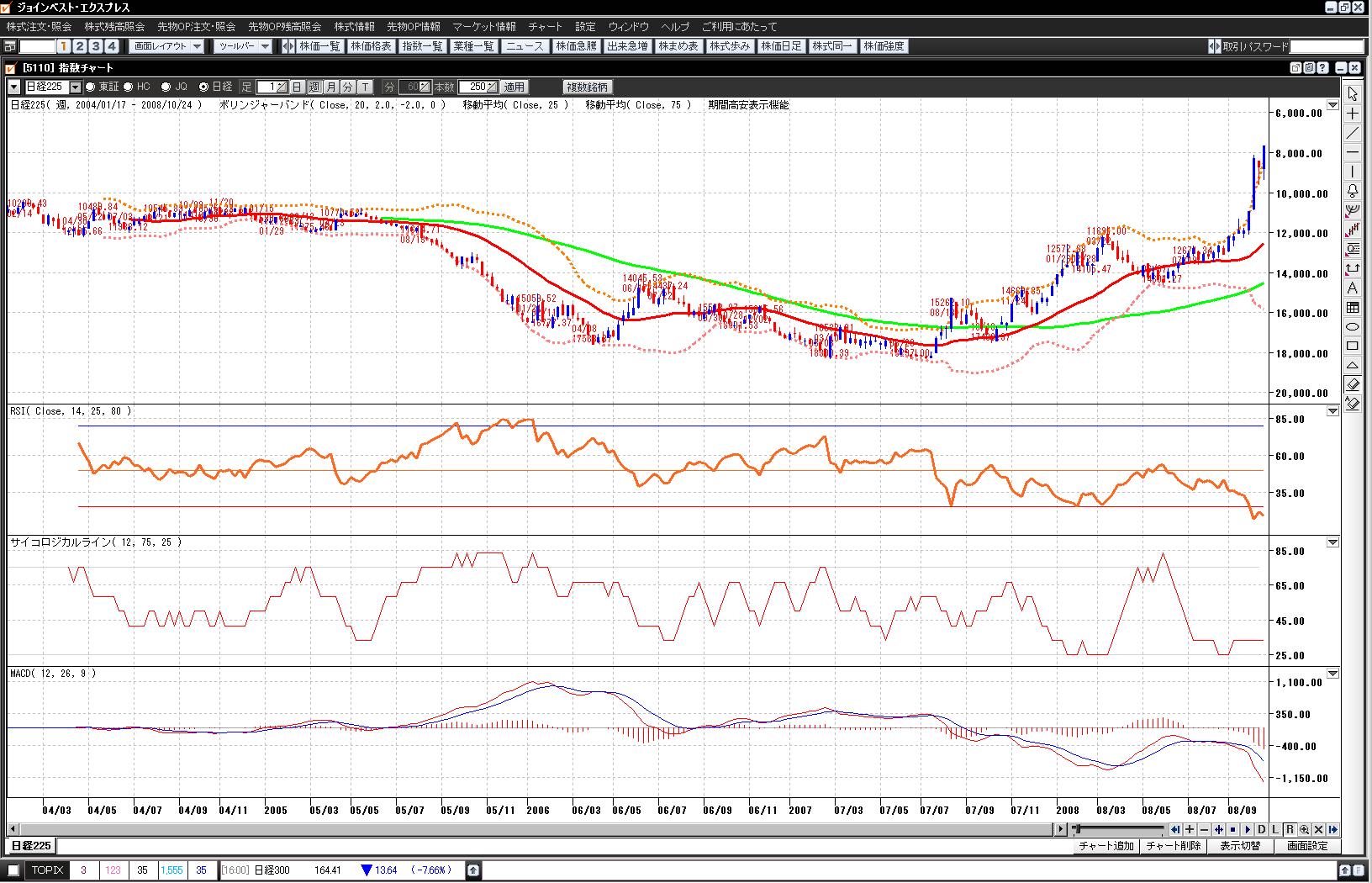
Task: Open the 日経225 symbol dropdown arrow
Action: [76, 87]
